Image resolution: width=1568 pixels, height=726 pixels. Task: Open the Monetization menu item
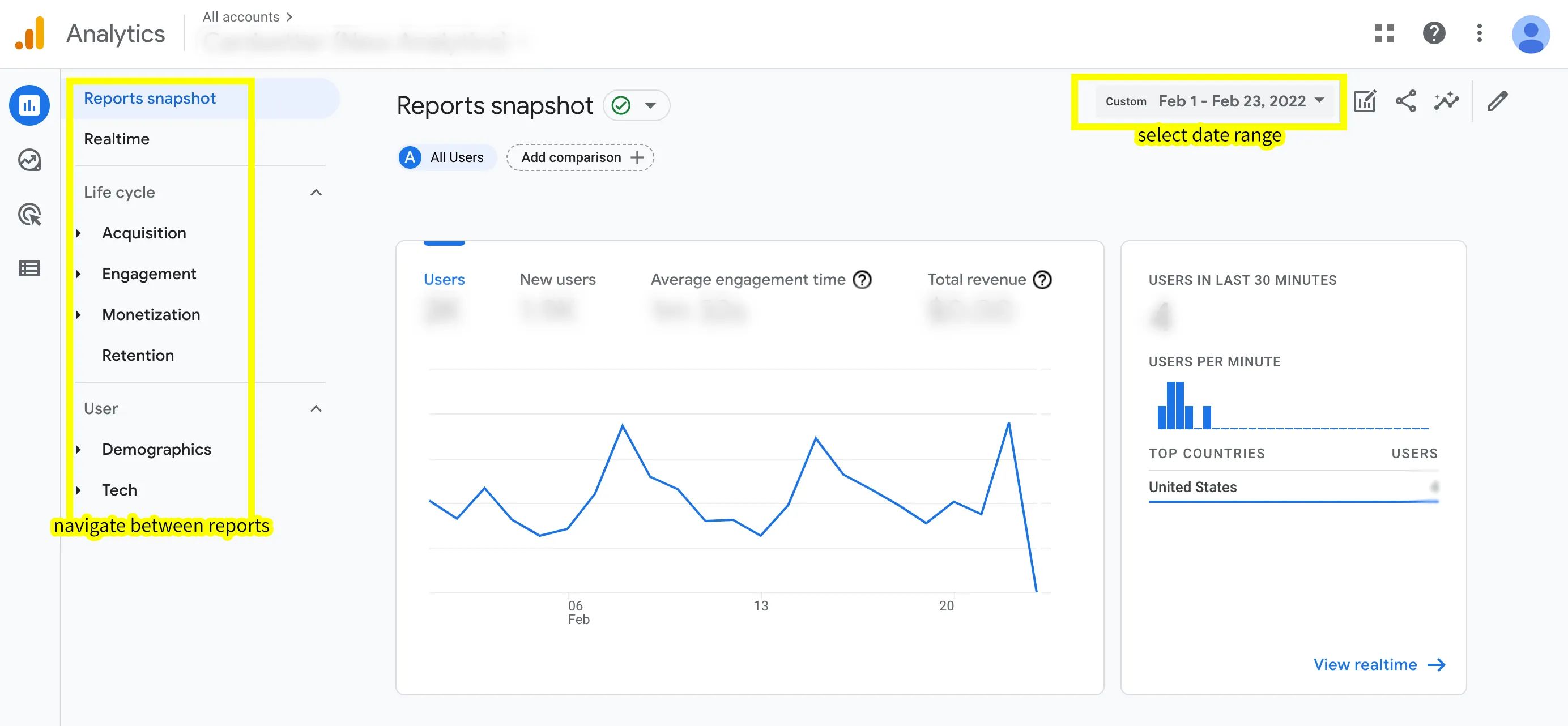[150, 314]
